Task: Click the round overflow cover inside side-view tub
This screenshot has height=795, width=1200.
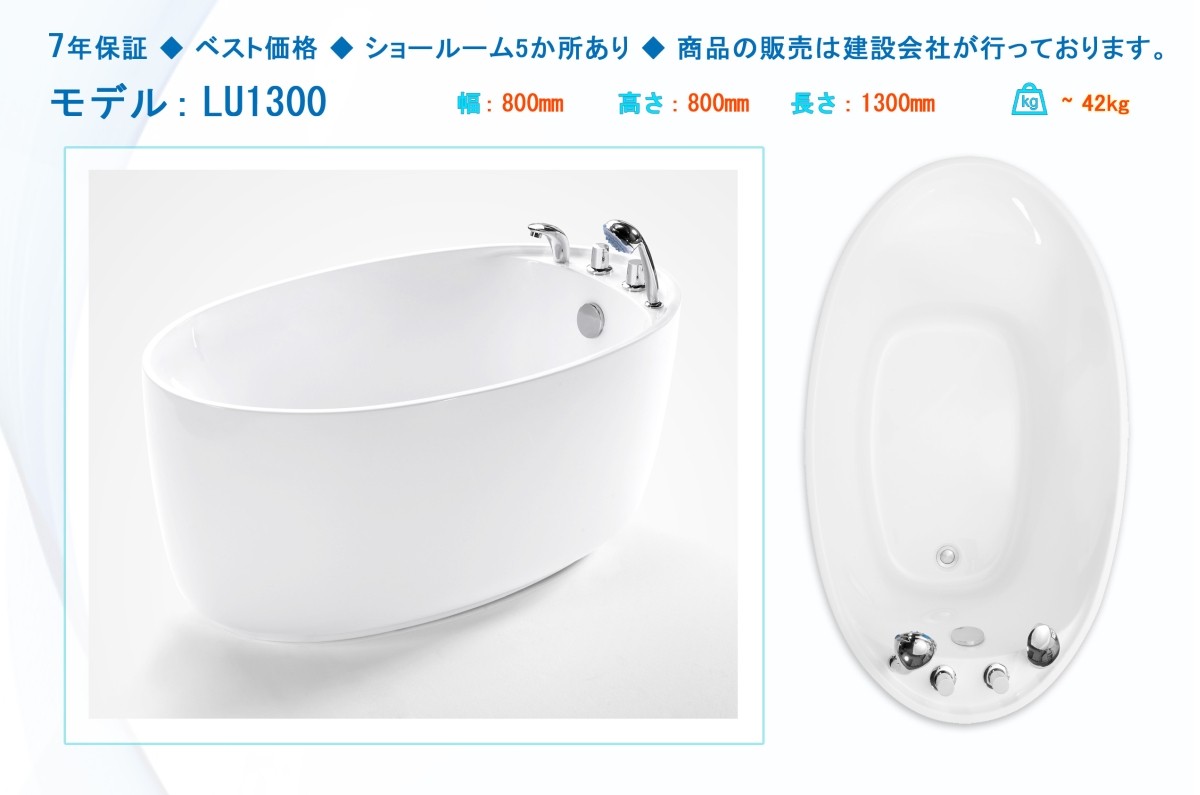Action: click(x=592, y=316)
